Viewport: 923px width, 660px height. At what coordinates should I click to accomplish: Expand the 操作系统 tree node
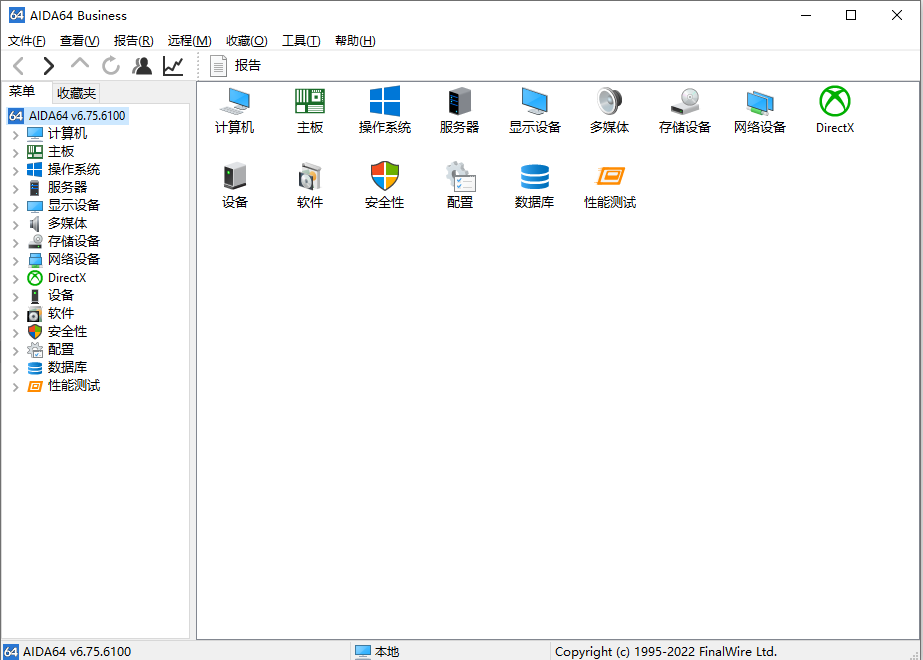[x=16, y=170]
